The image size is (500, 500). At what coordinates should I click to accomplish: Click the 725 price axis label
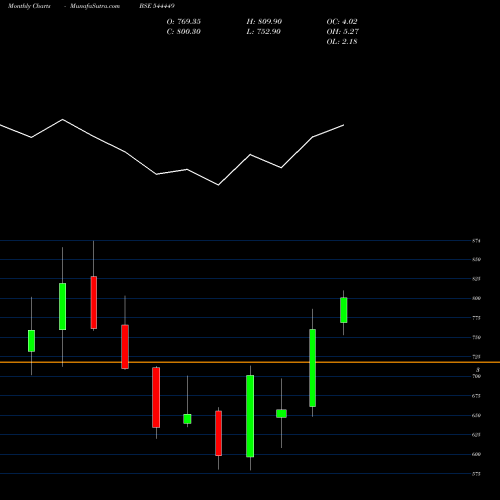click(x=476, y=357)
